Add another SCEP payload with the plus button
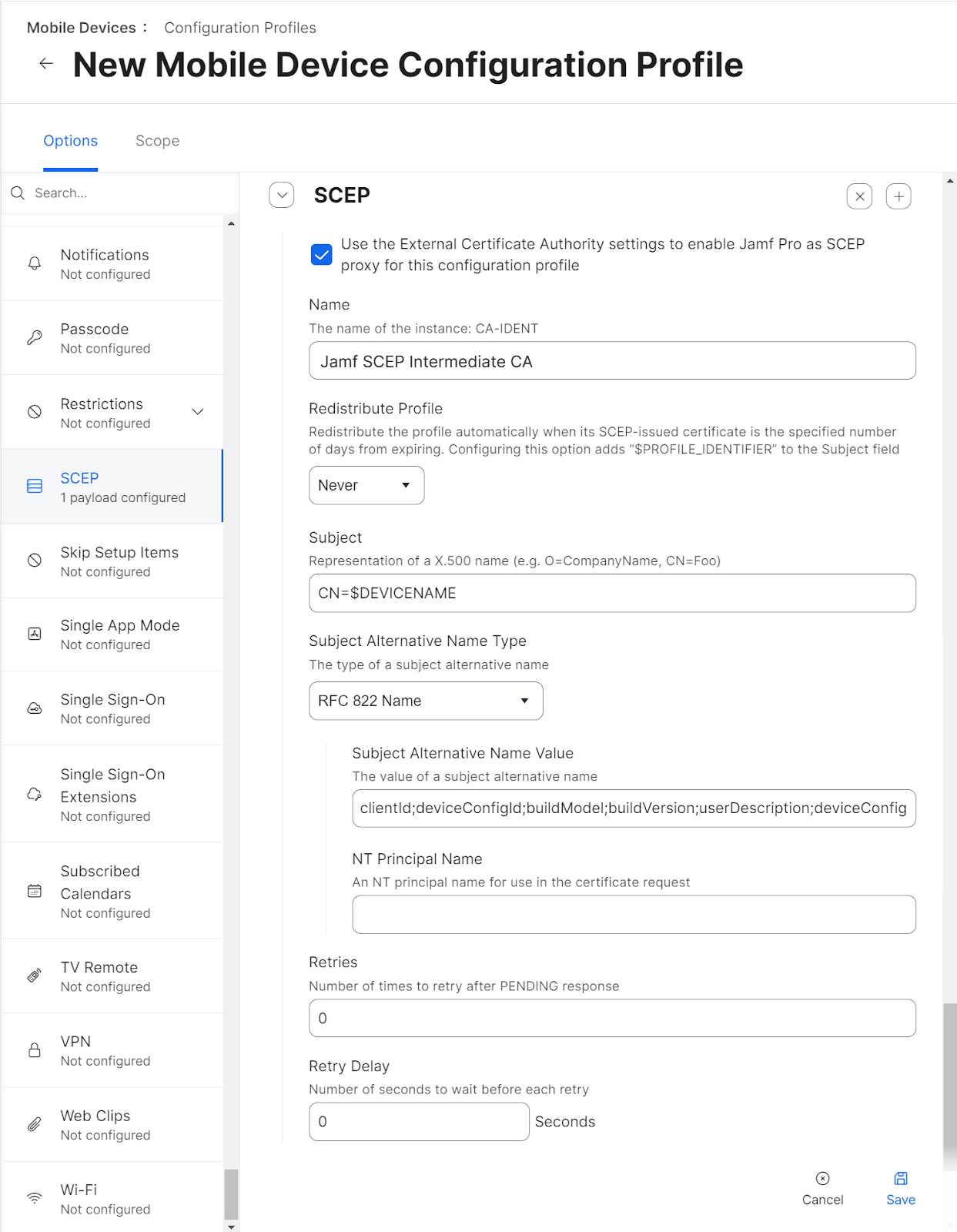This screenshot has height=1232, width=957. pos(898,196)
